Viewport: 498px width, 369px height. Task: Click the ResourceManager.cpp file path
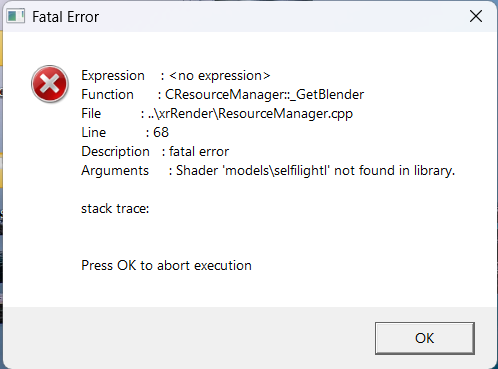[x=250, y=114]
